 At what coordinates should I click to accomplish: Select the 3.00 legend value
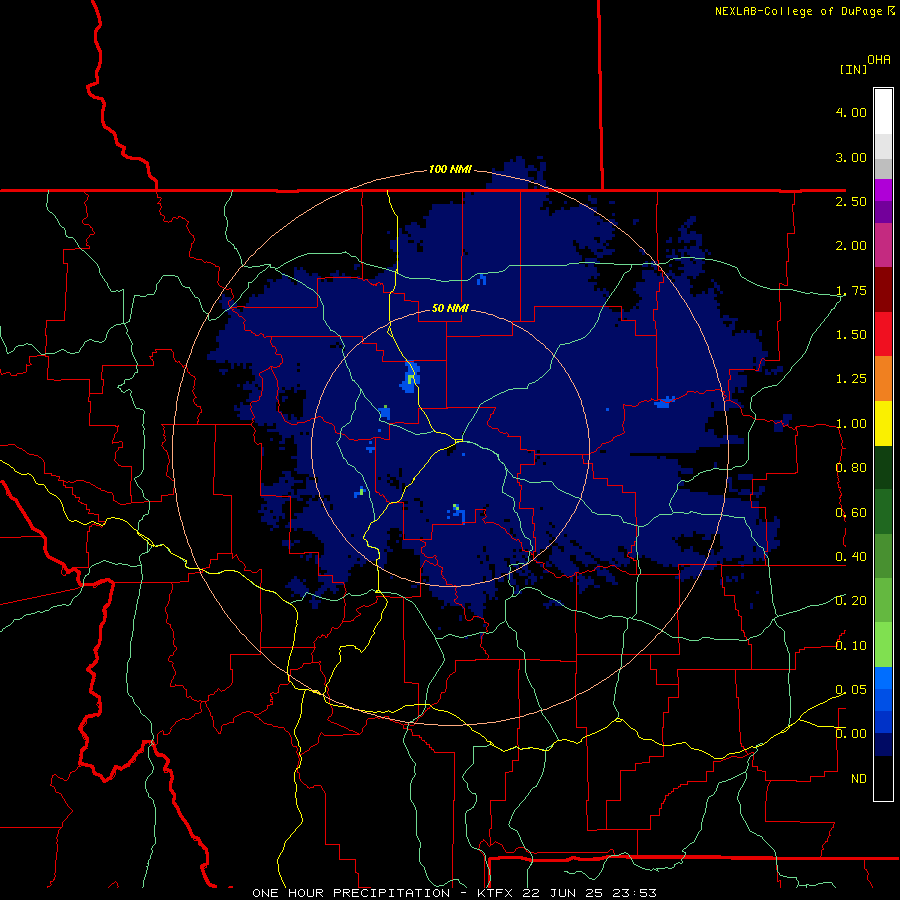coord(851,157)
